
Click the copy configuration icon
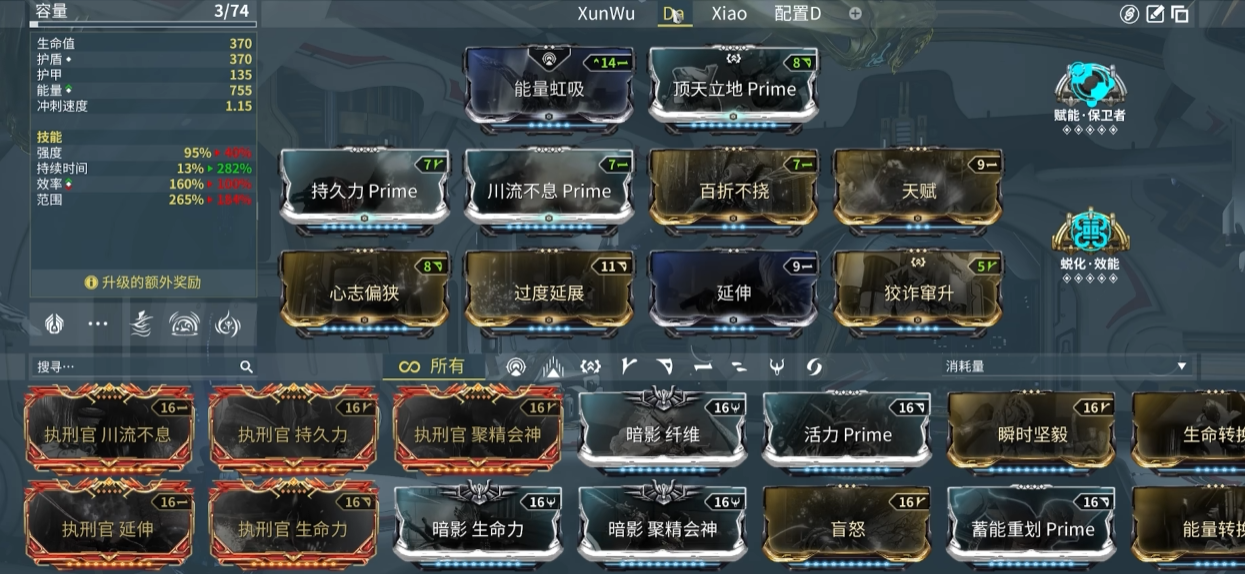(x=1180, y=14)
